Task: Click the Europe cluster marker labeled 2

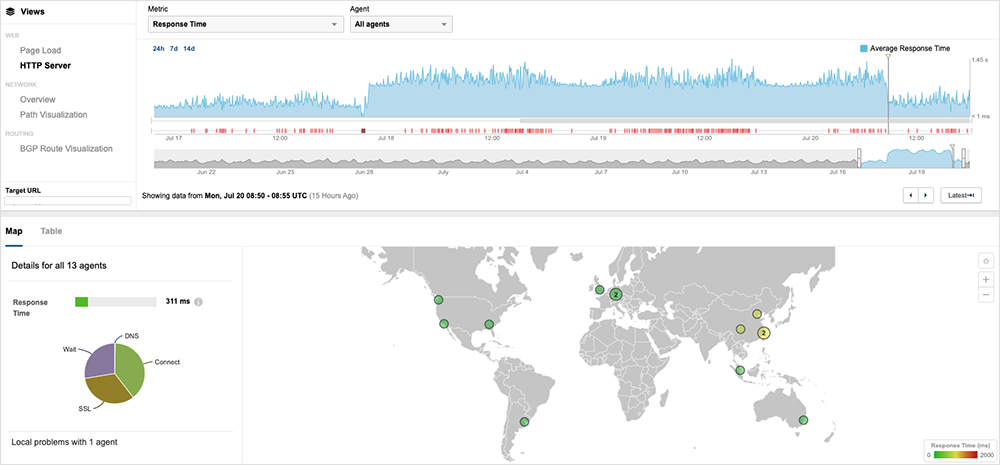Action: pos(616,294)
